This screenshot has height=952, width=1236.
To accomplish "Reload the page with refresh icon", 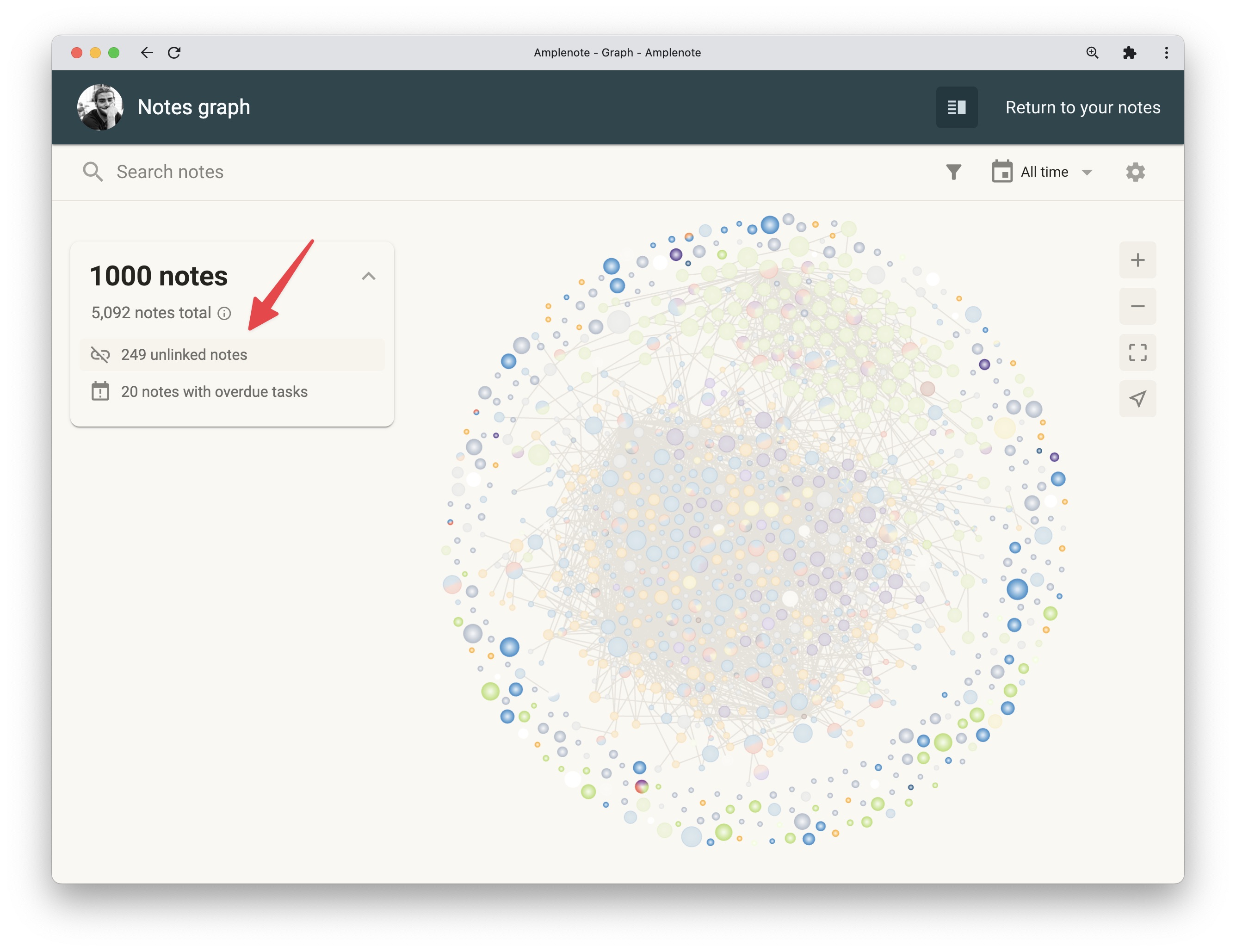I will 174,53.
